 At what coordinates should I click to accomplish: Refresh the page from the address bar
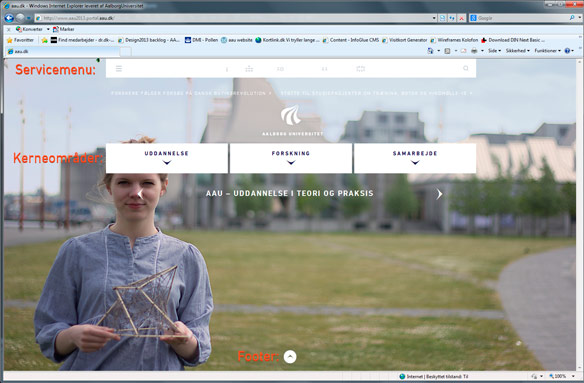point(452,18)
